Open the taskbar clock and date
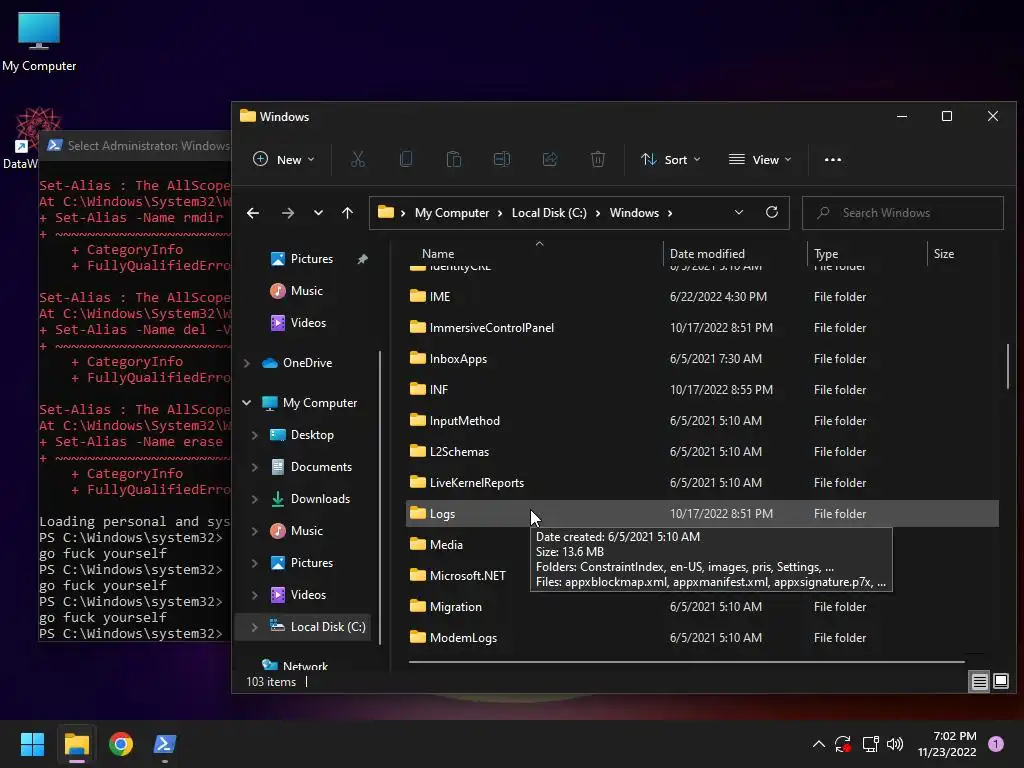Viewport: 1024px width, 768px height. (x=947, y=744)
